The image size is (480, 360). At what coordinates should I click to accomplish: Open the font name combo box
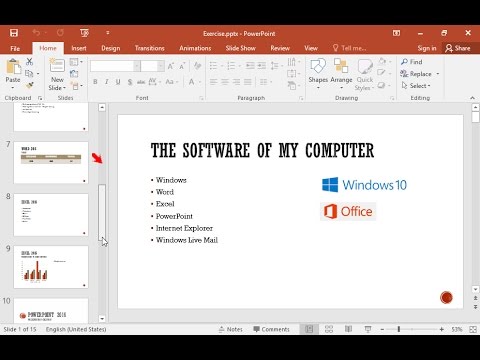point(115,66)
